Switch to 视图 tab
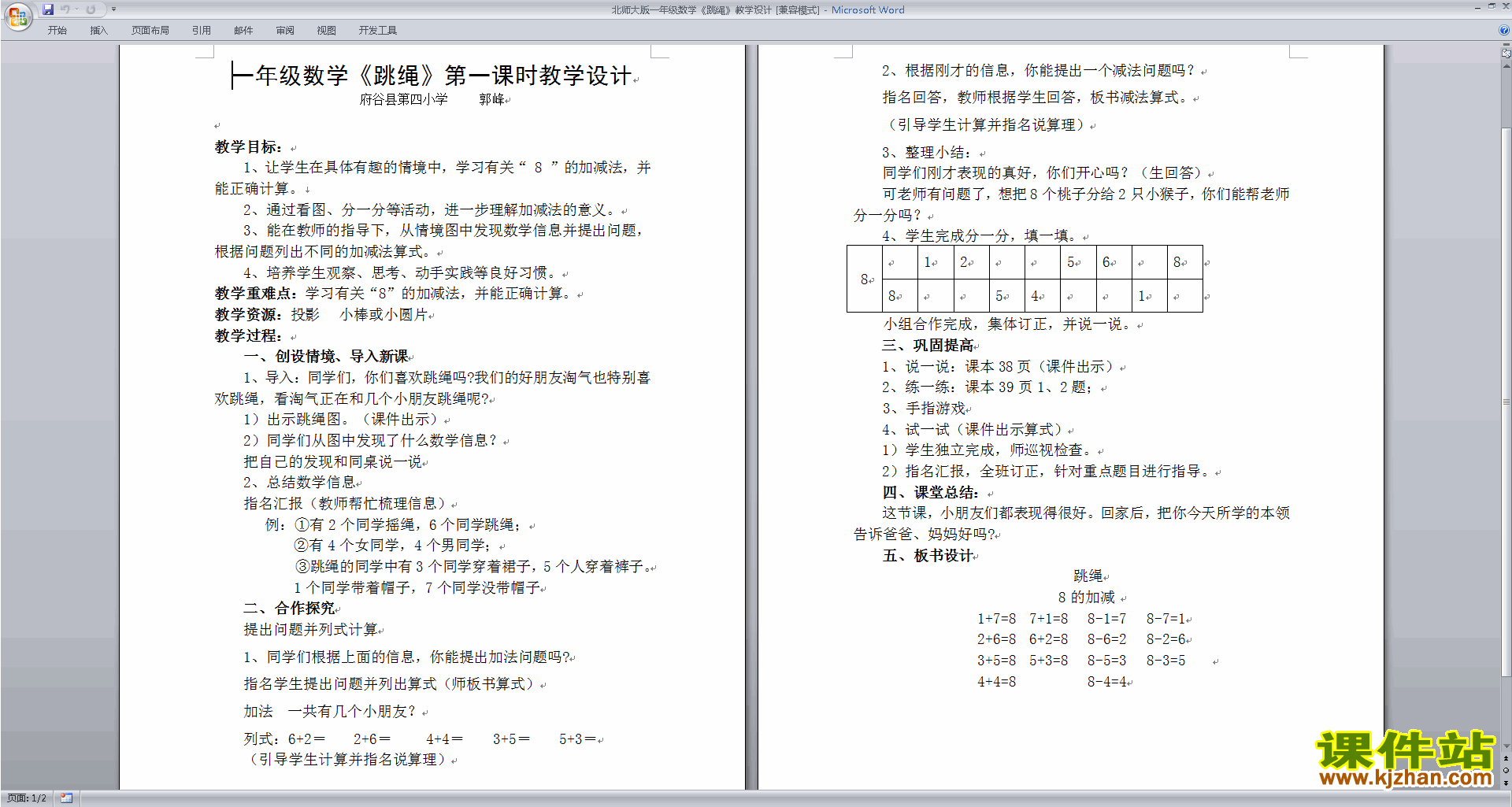 327,31
